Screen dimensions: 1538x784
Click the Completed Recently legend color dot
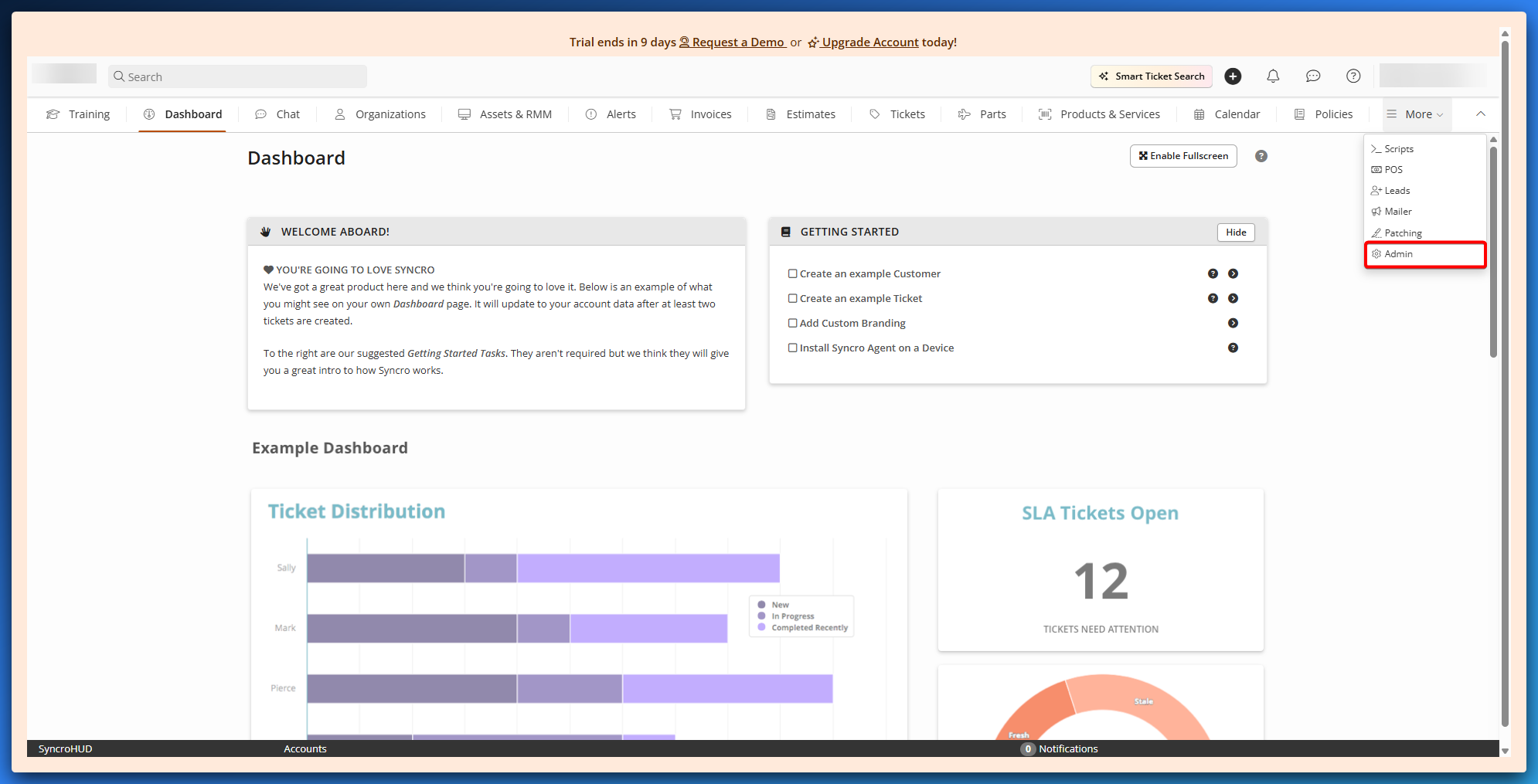pos(761,627)
